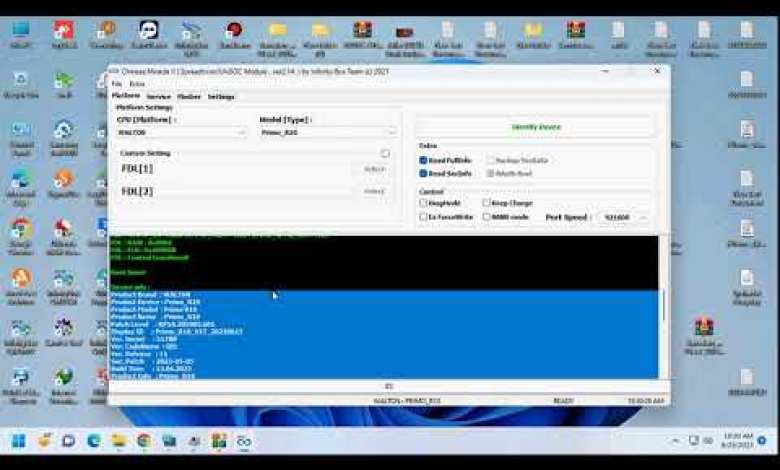Open the This PC desktop icon

click(20, 35)
